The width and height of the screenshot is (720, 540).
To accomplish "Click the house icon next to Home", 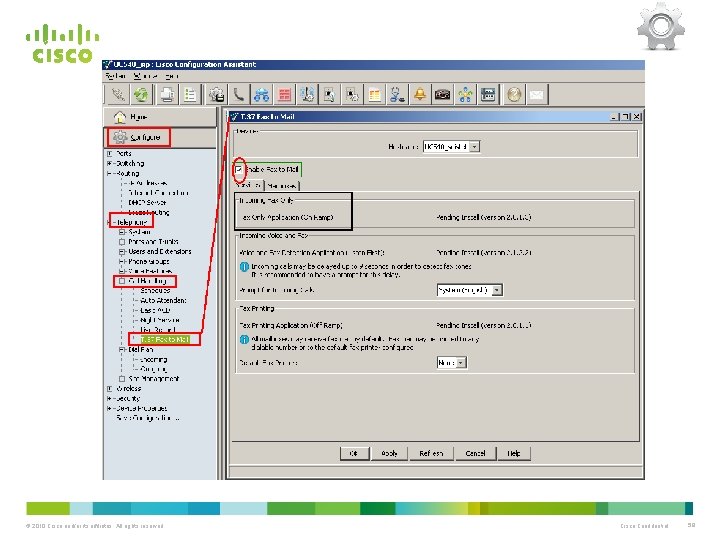I will pyautogui.click(x=120, y=118).
